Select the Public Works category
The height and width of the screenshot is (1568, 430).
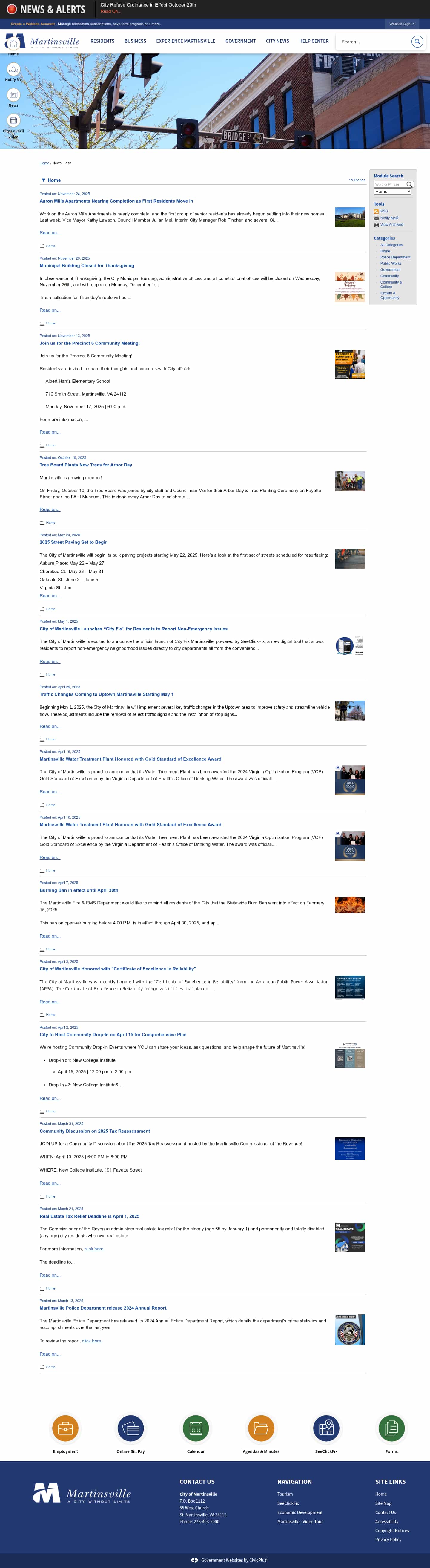391,264
